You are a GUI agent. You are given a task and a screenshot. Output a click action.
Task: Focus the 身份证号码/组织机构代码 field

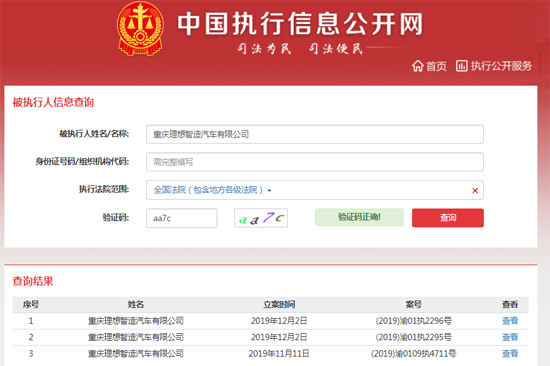pyautogui.click(x=315, y=162)
